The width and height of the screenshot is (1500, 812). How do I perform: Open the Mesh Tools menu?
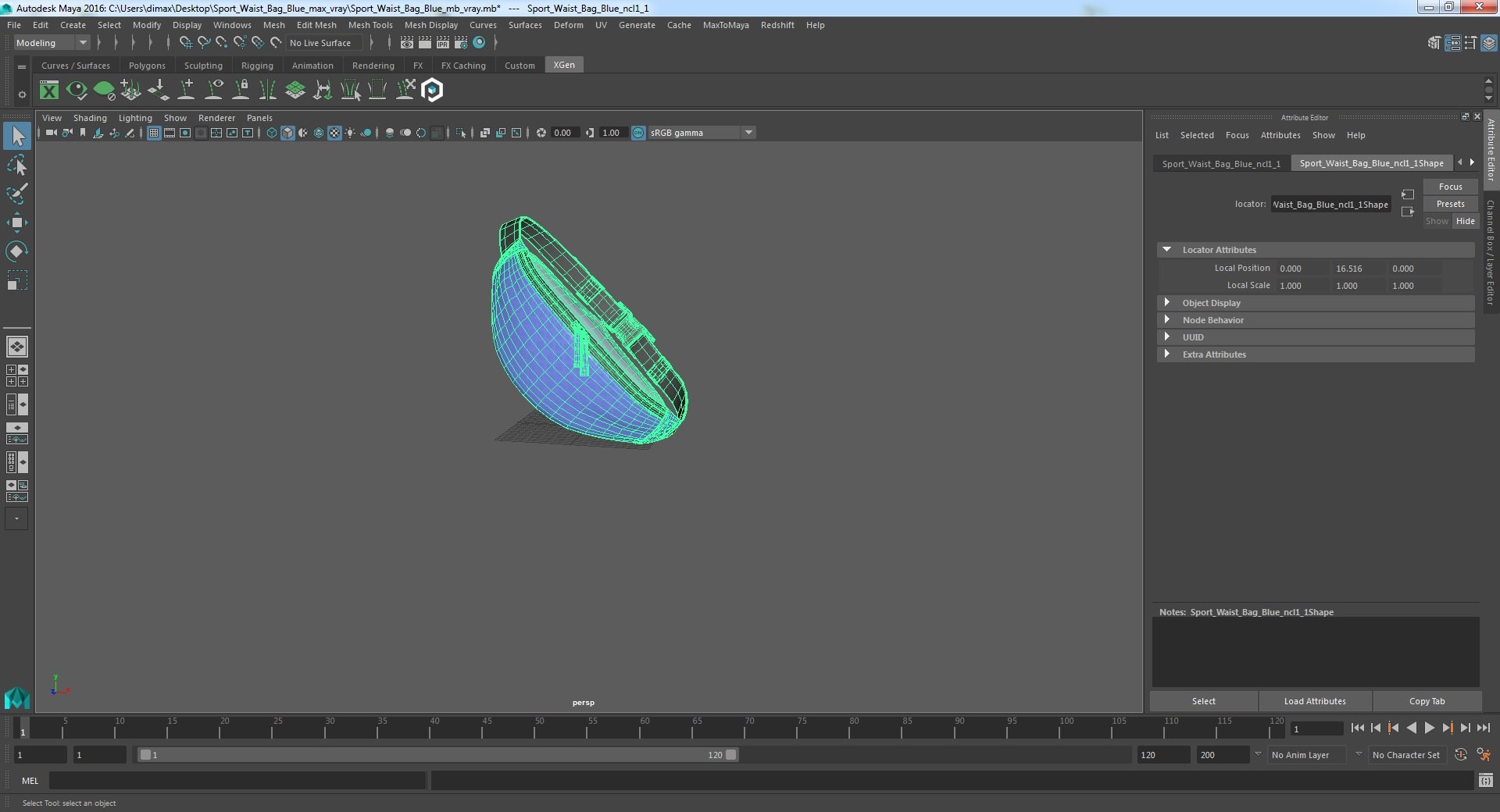[370, 25]
